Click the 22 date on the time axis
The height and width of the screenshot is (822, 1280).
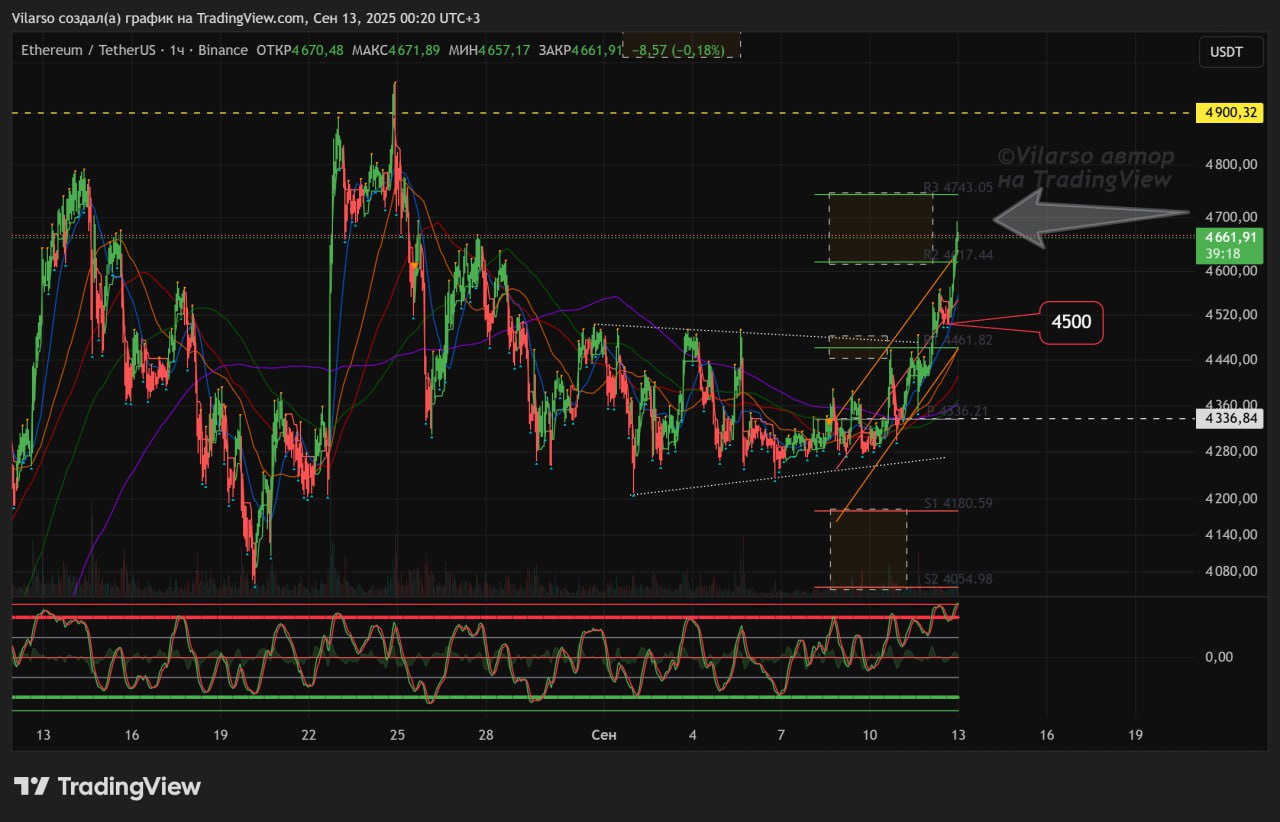[308, 735]
